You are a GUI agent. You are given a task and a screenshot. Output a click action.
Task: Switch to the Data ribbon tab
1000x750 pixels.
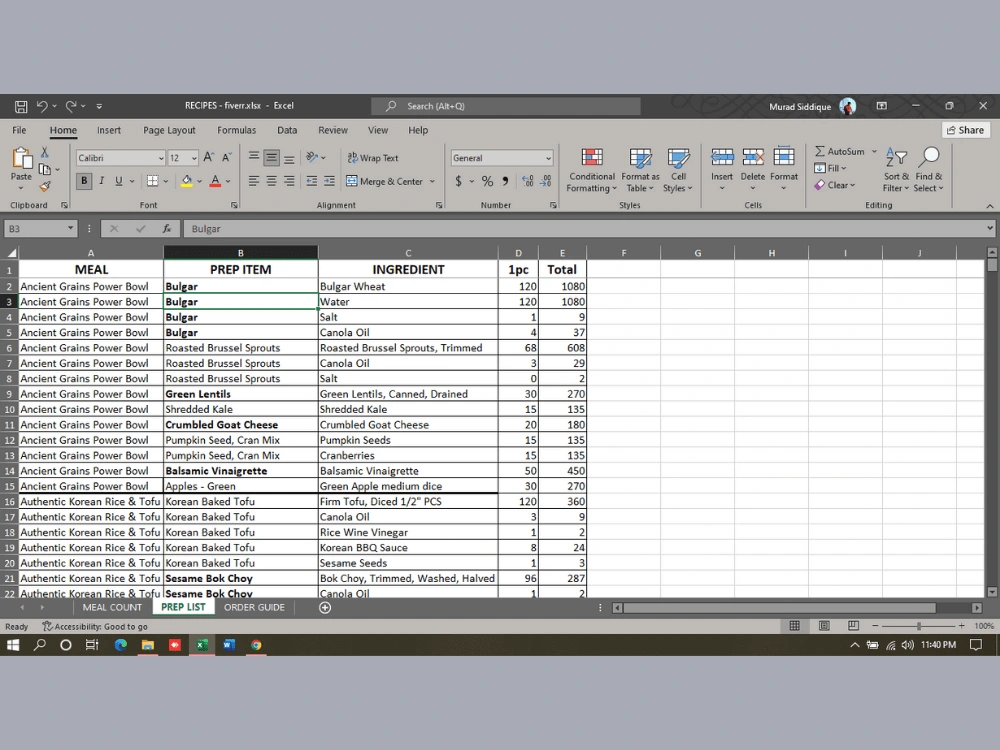(x=287, y=130)
